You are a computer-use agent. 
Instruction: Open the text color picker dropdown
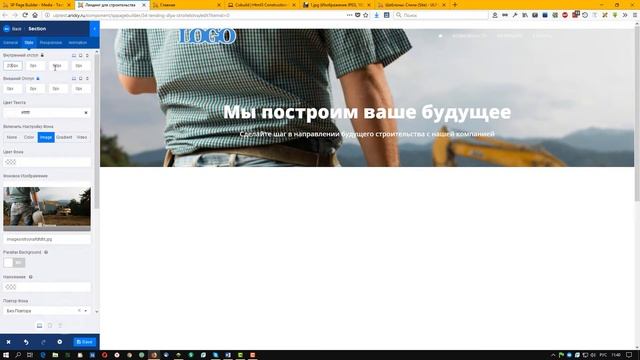pyautogui.click(x=47, y=112)
